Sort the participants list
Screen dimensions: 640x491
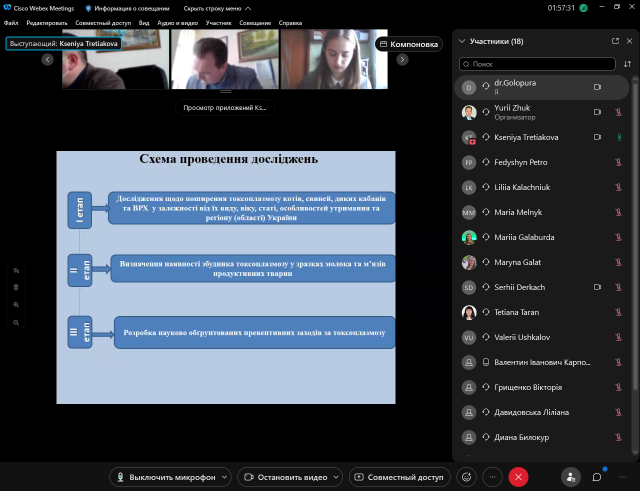coord(627,64)
